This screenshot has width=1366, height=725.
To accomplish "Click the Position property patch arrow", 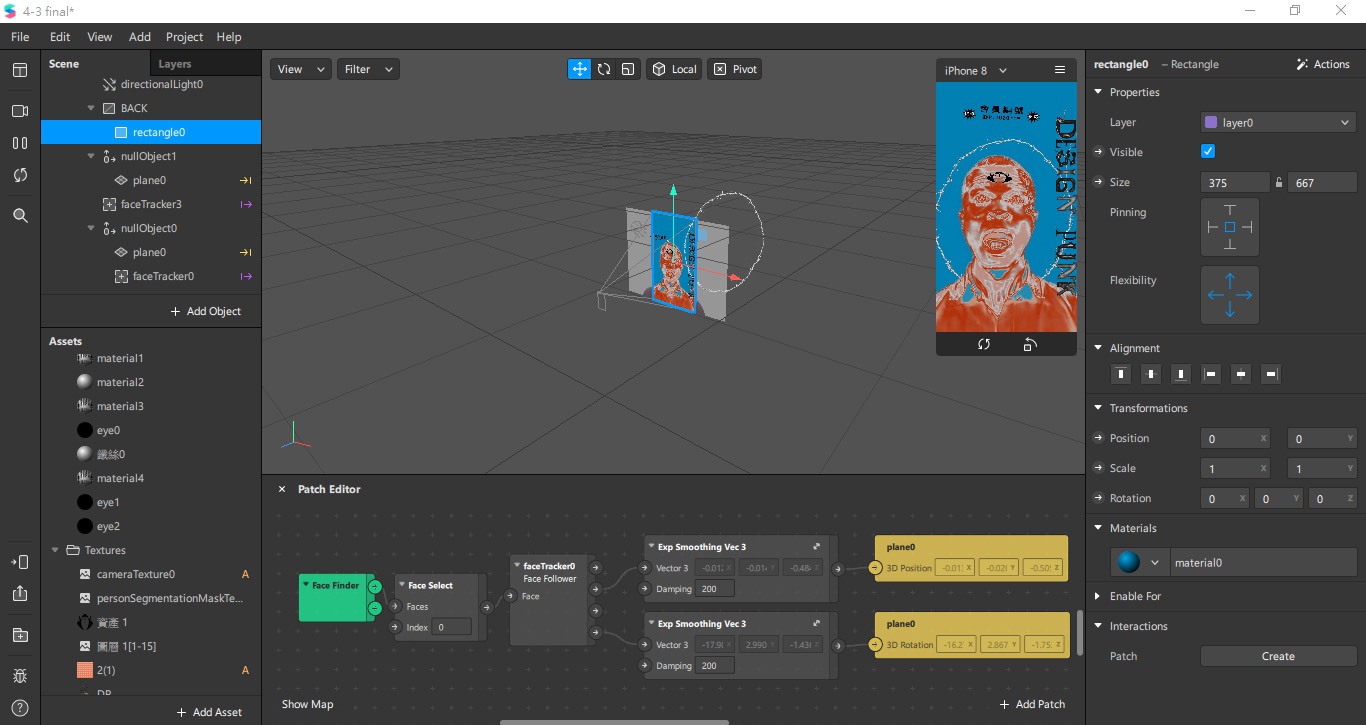I will coord(1099,438).
